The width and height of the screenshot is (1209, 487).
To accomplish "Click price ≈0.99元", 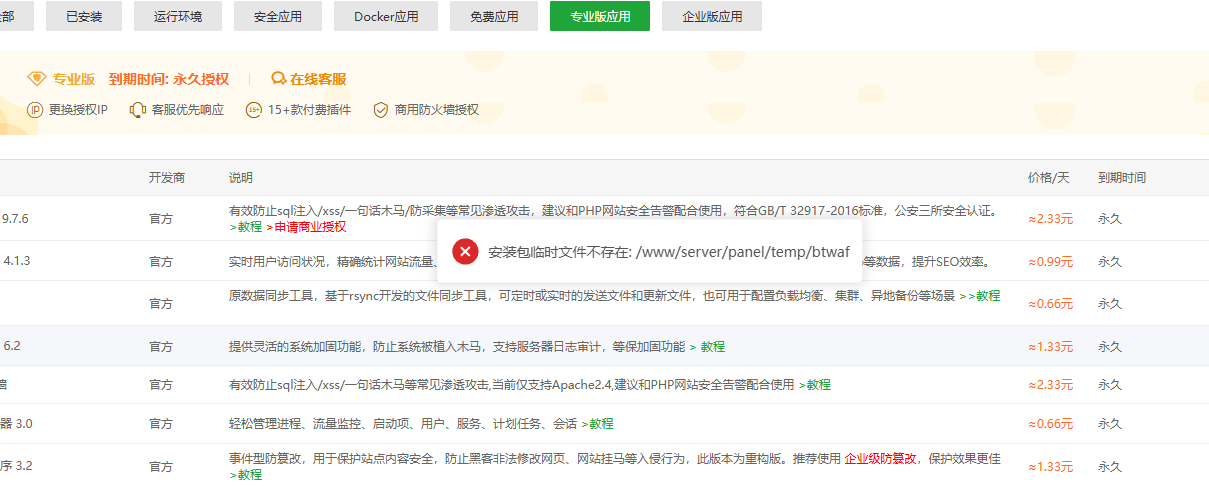I will (1050, 262).
